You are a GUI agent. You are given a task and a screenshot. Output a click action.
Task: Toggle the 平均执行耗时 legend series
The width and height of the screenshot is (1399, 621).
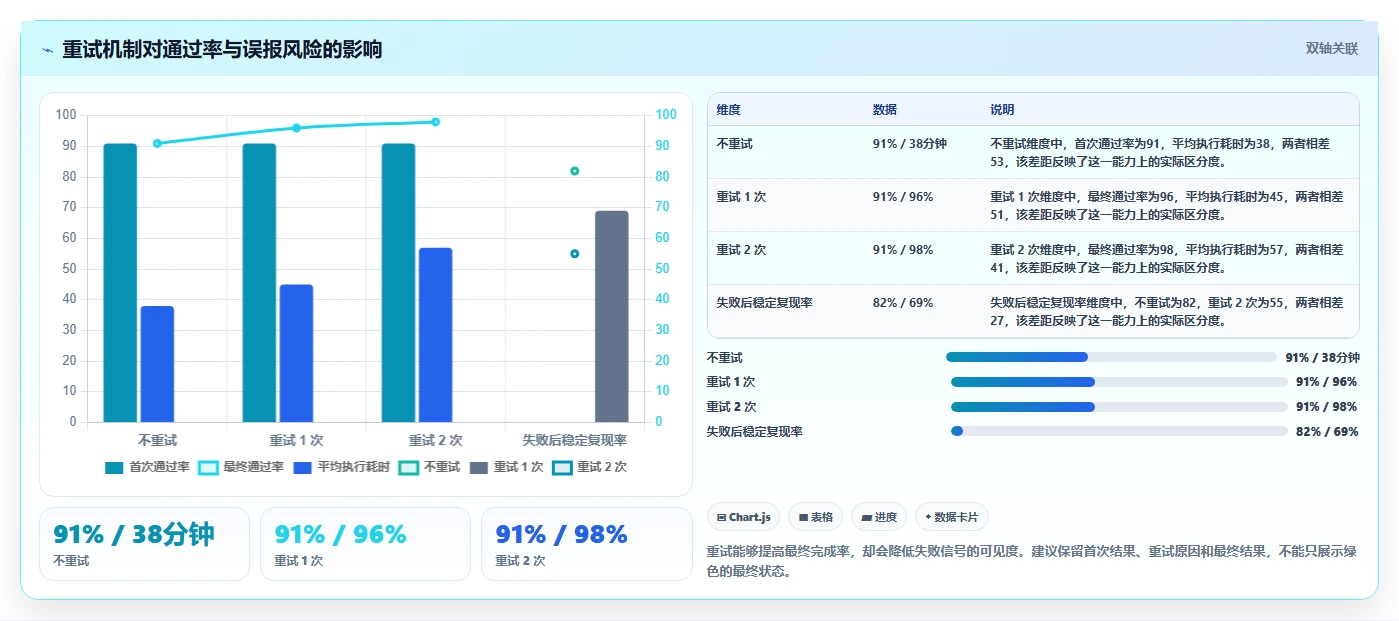click(342, 467)
